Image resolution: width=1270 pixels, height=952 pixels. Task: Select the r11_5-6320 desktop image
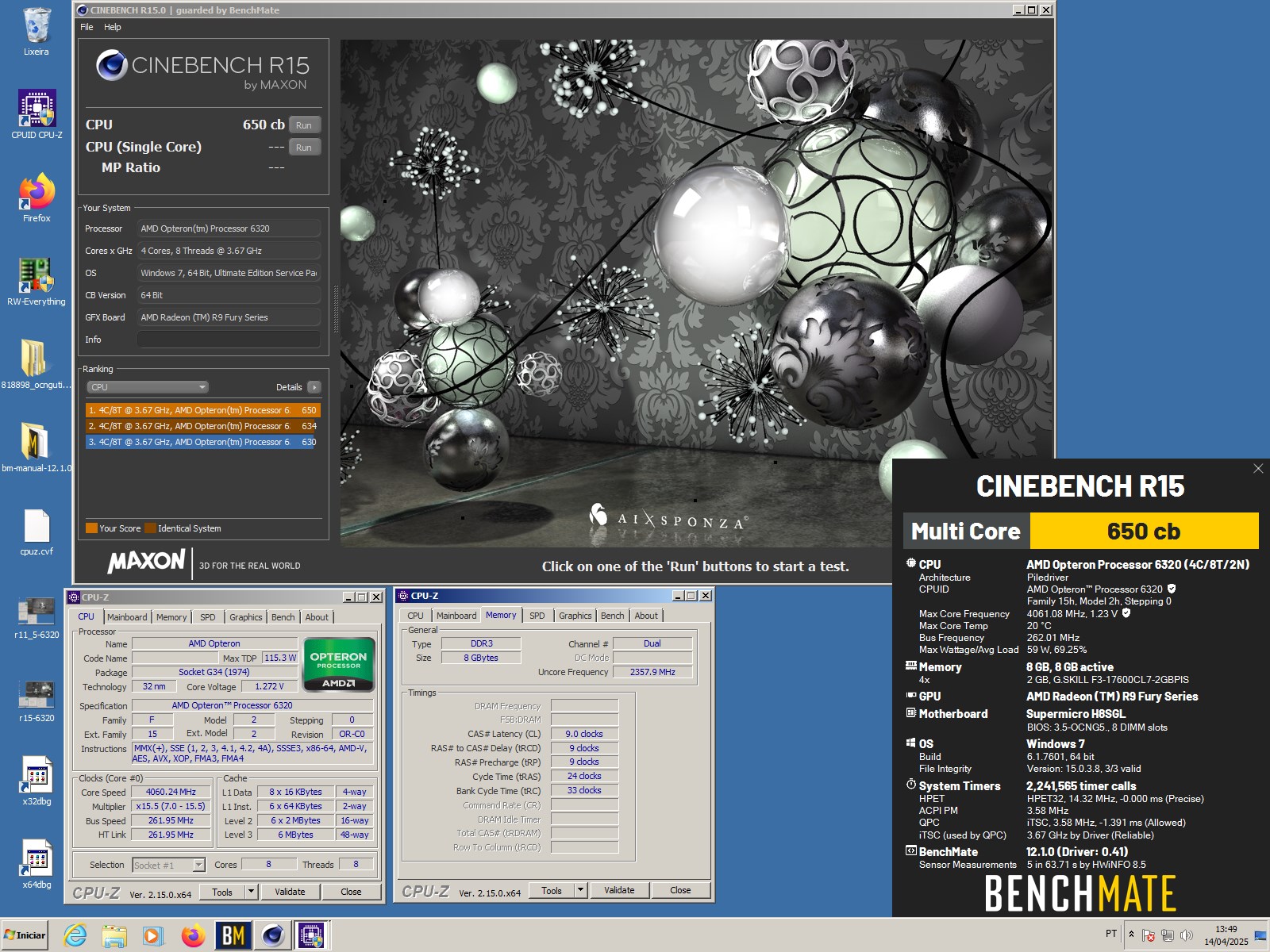pos(37,617)
